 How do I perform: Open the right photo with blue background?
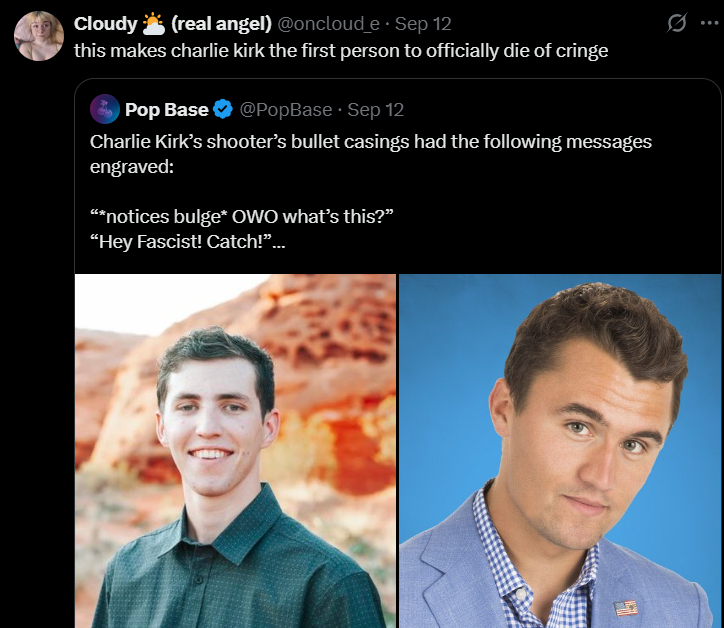560,451
